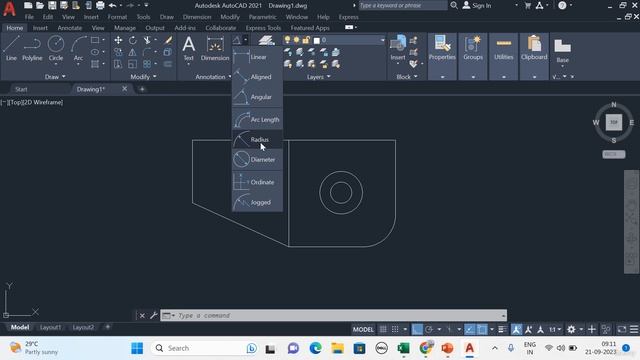Close the Drawing1 file tab
Image resolution: width=640 pixels, height=360 pixels.
[124, 89]
